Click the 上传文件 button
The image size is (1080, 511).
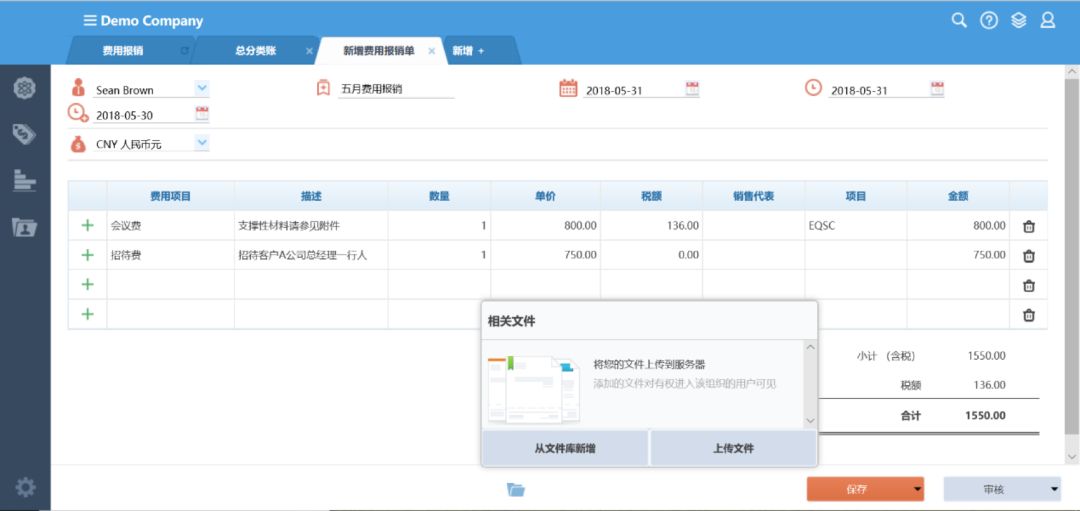tap(733, 448)
